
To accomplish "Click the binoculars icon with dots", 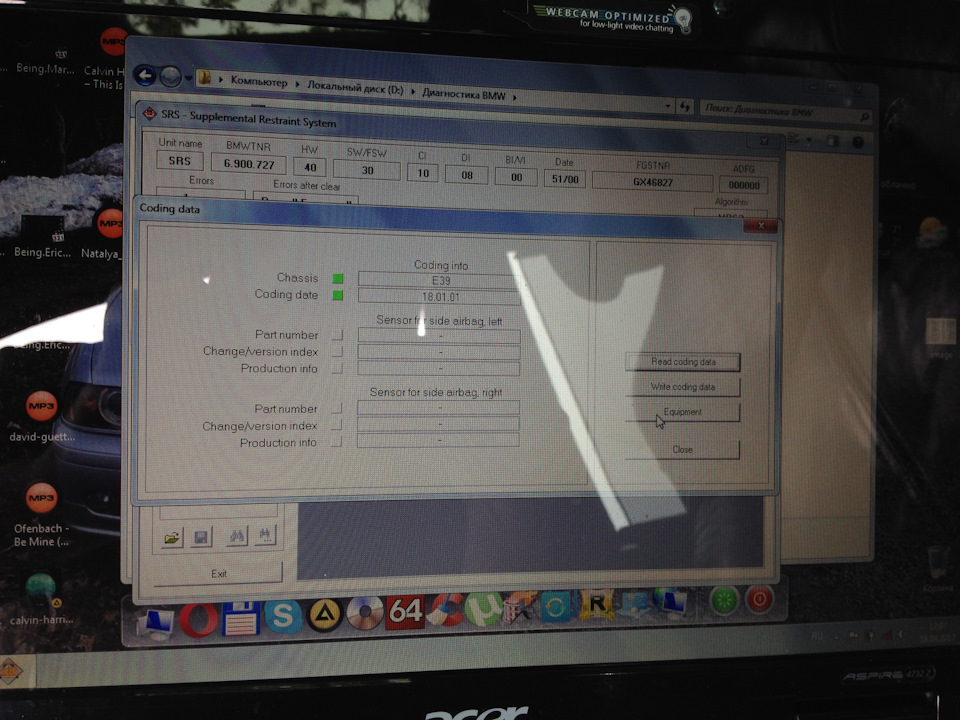I will [264, 535].
